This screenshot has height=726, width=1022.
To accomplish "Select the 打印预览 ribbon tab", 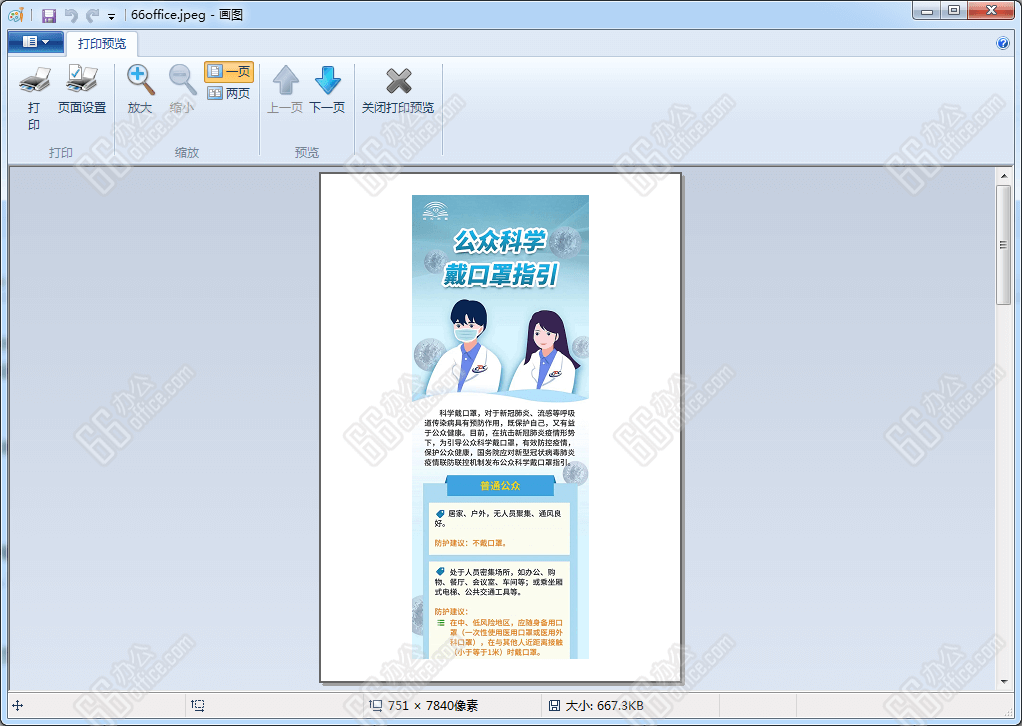I will pyautogui.click(x=102, y=43).
